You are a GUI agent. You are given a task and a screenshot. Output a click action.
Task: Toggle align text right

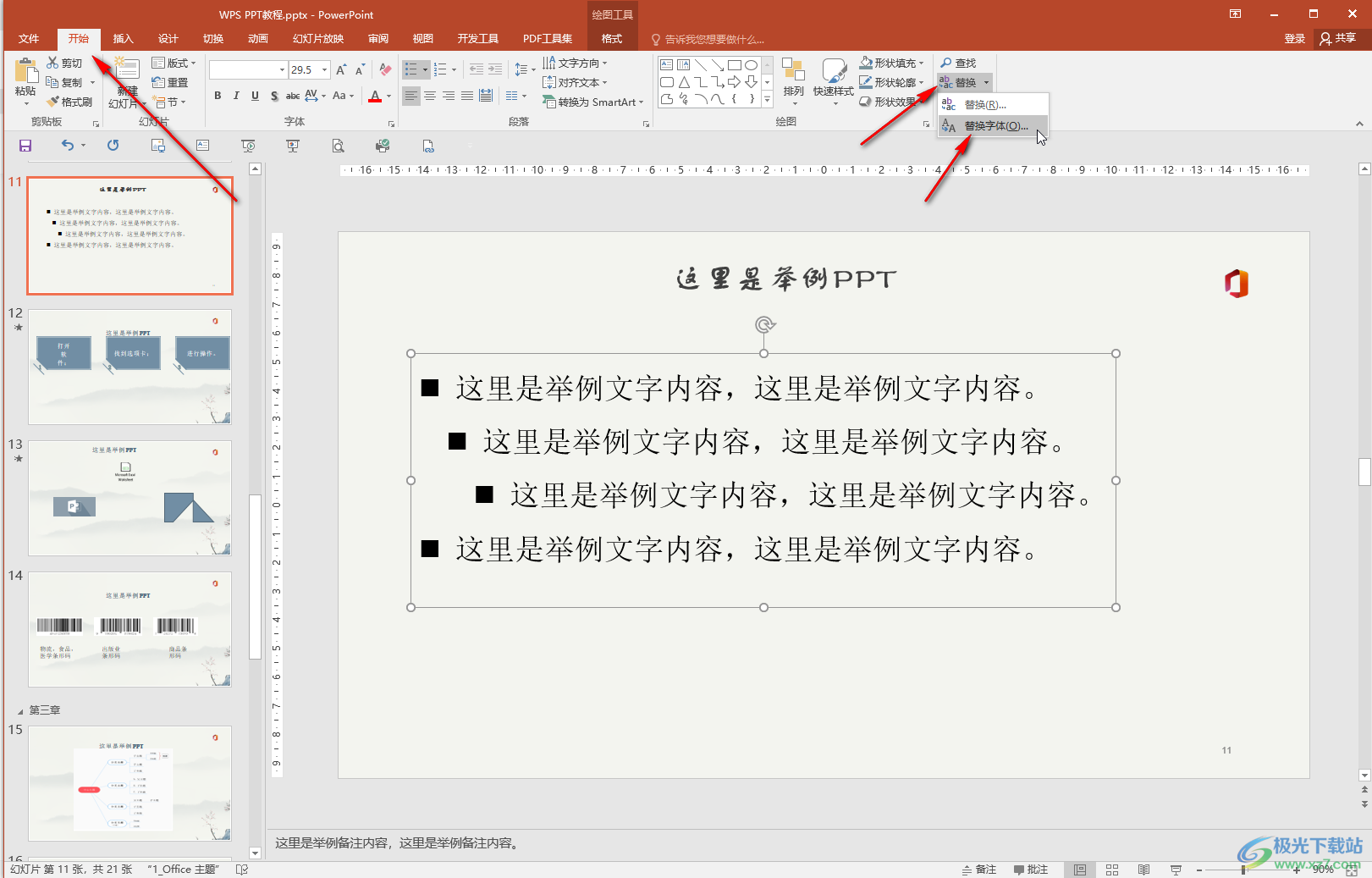pyautogui.click(x=449, y=96)
